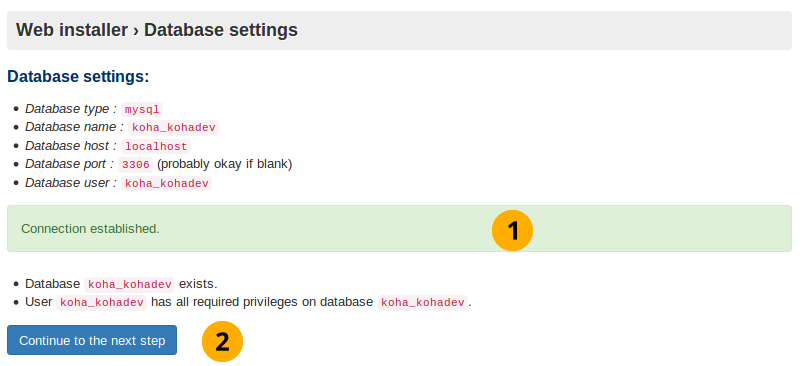Viewport: 803px width, 366px height.
Task: Click the user koha_kohadev in privileges line
Action: click(102, 303)
